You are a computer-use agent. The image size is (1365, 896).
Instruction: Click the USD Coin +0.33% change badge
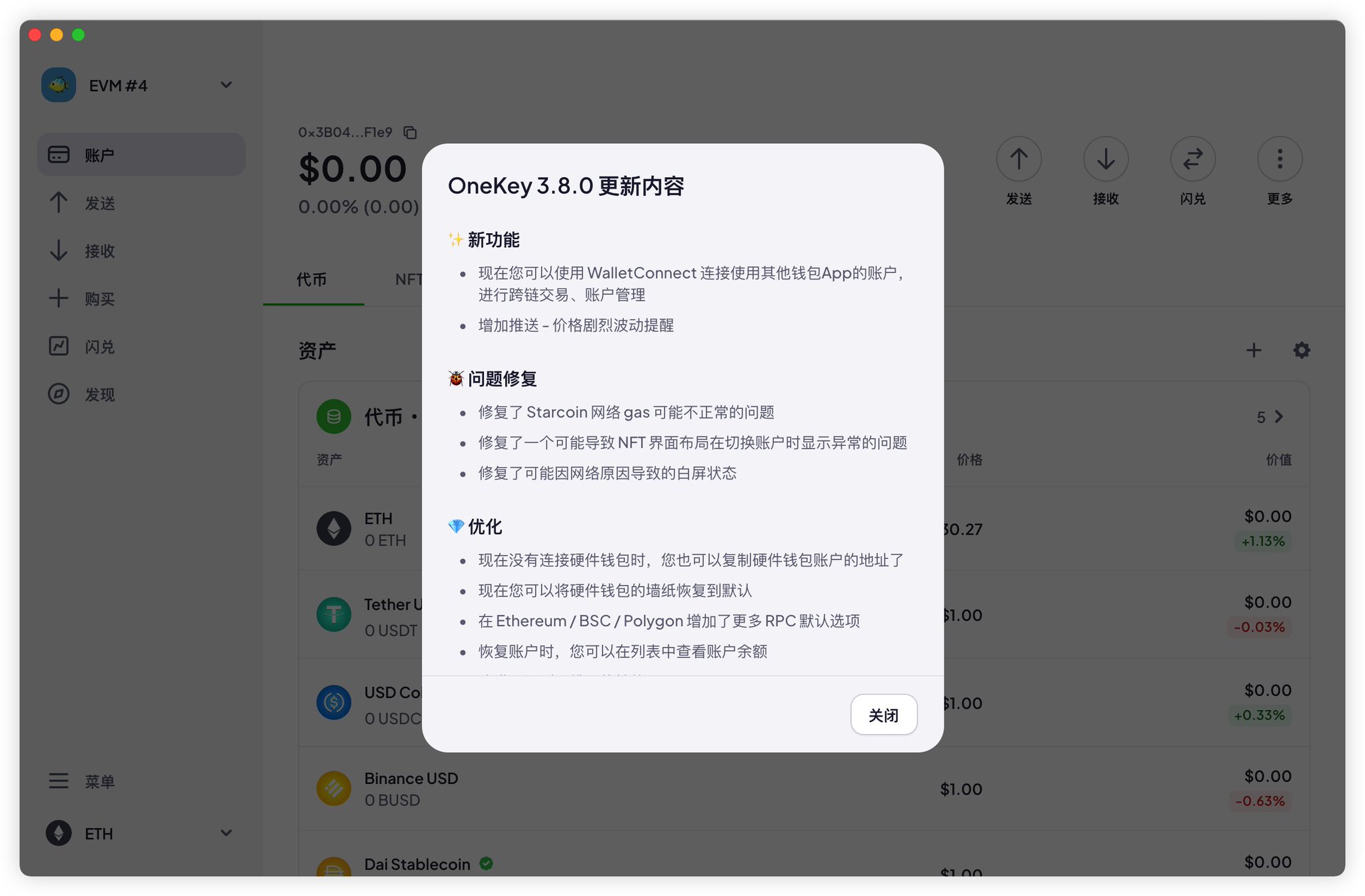[1259, 715]
